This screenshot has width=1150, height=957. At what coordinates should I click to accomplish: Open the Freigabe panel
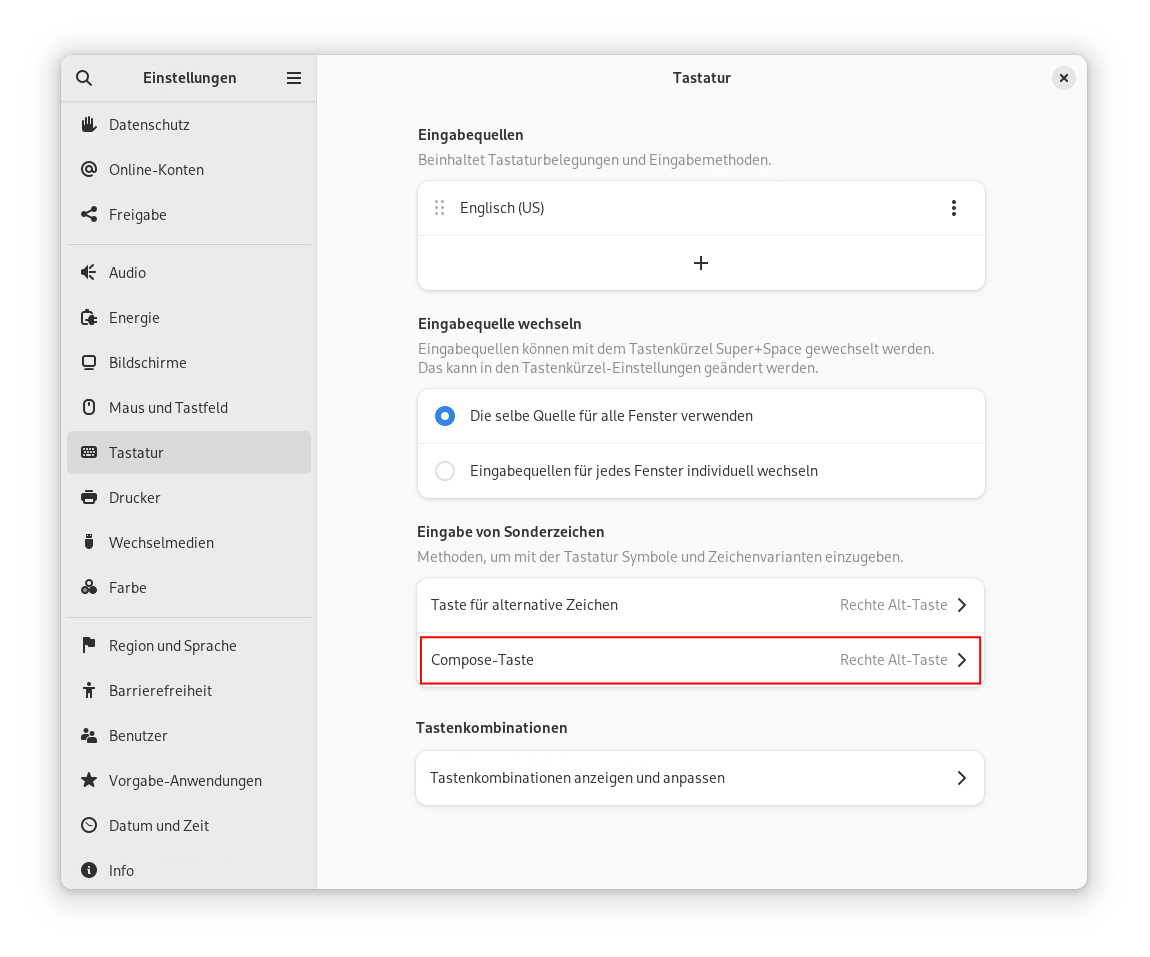pos(189,214)
